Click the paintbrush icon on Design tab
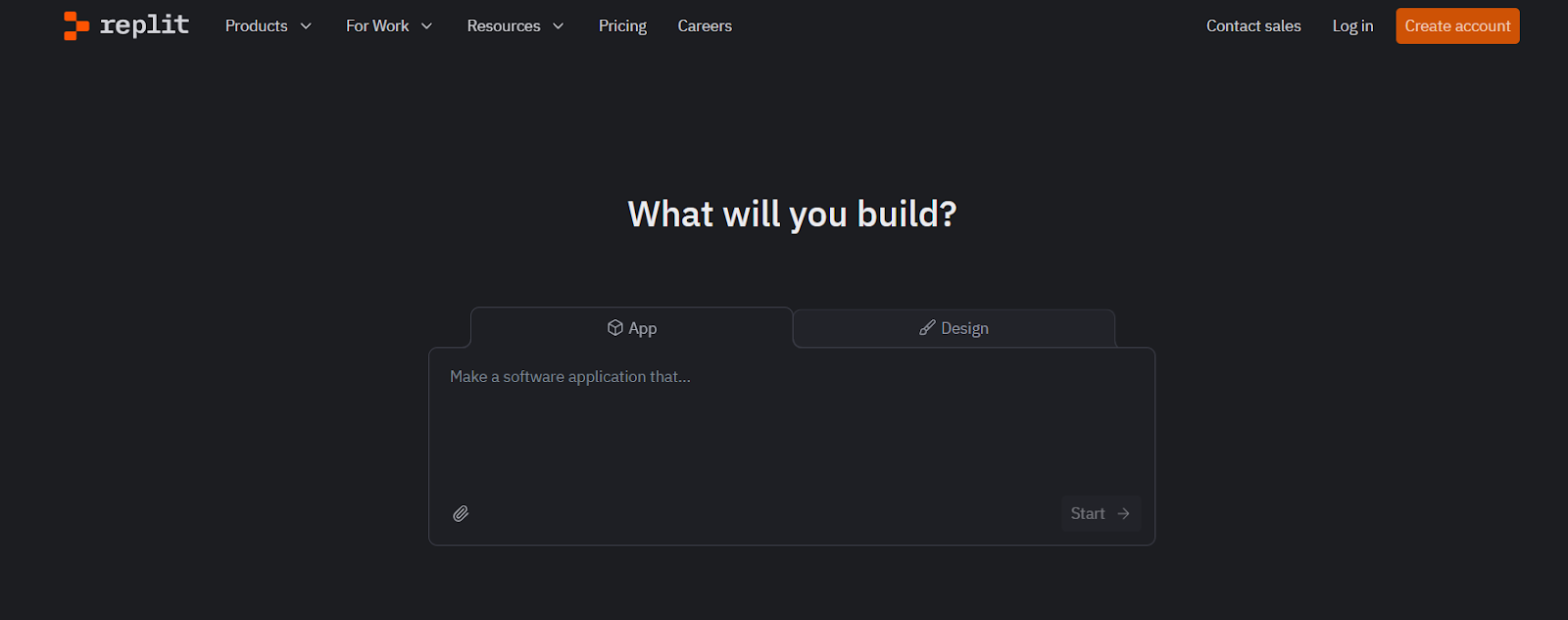This screenshot has height=620, width=1568. coord(927,327)
